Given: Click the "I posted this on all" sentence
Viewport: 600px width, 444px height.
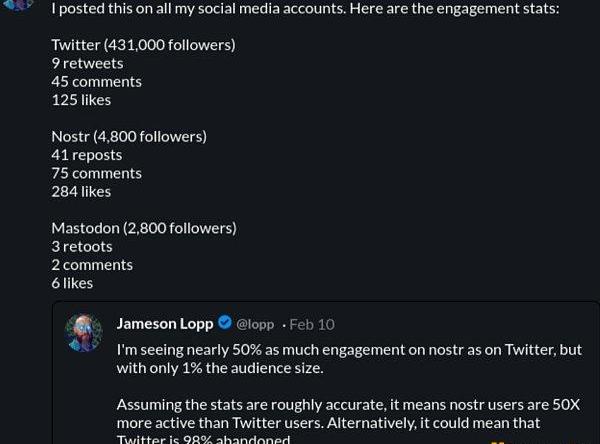Looking at the screenshot, I should 305,8.
